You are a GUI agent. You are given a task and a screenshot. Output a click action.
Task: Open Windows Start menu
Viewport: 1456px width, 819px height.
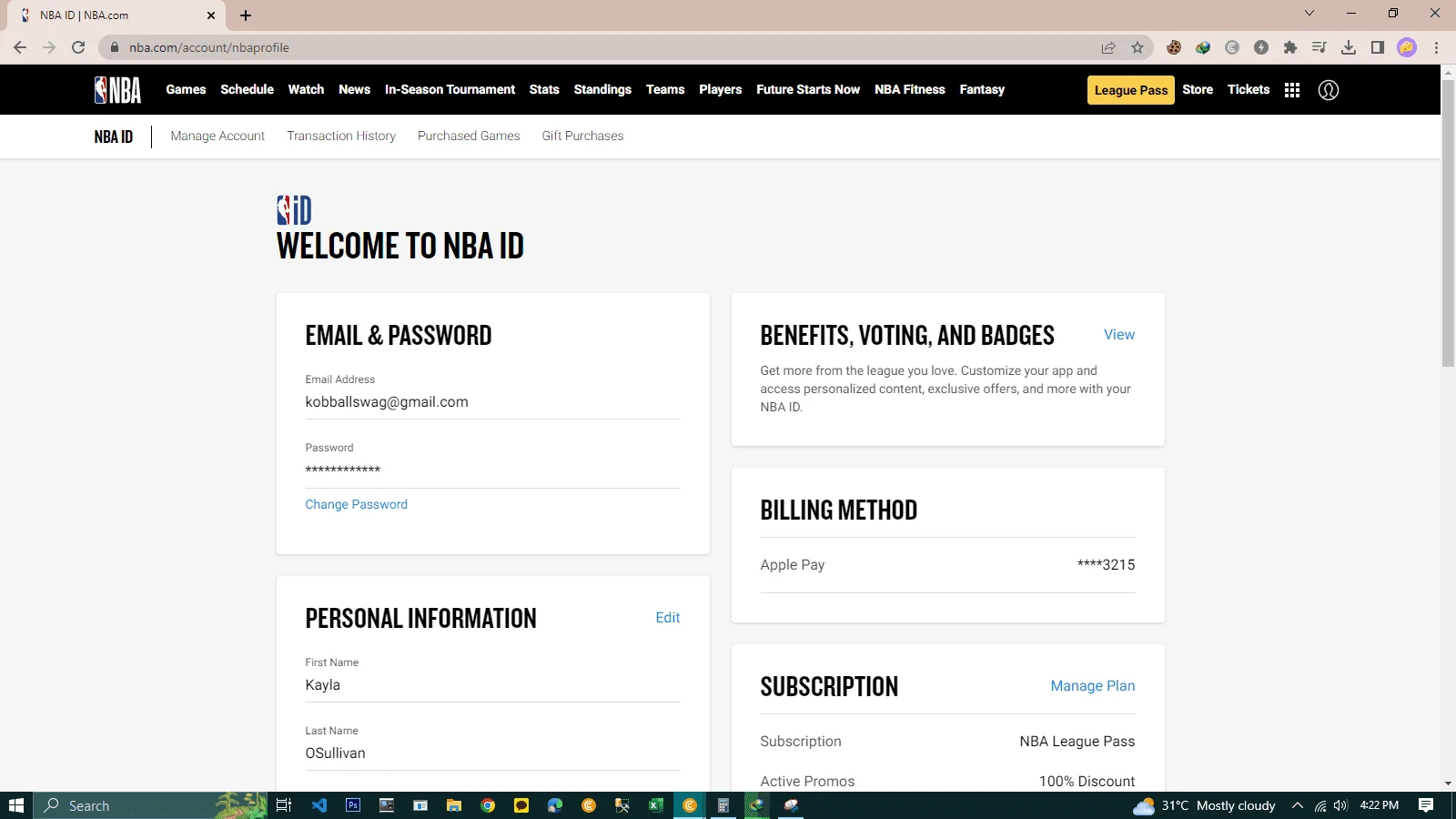(16, 805)
